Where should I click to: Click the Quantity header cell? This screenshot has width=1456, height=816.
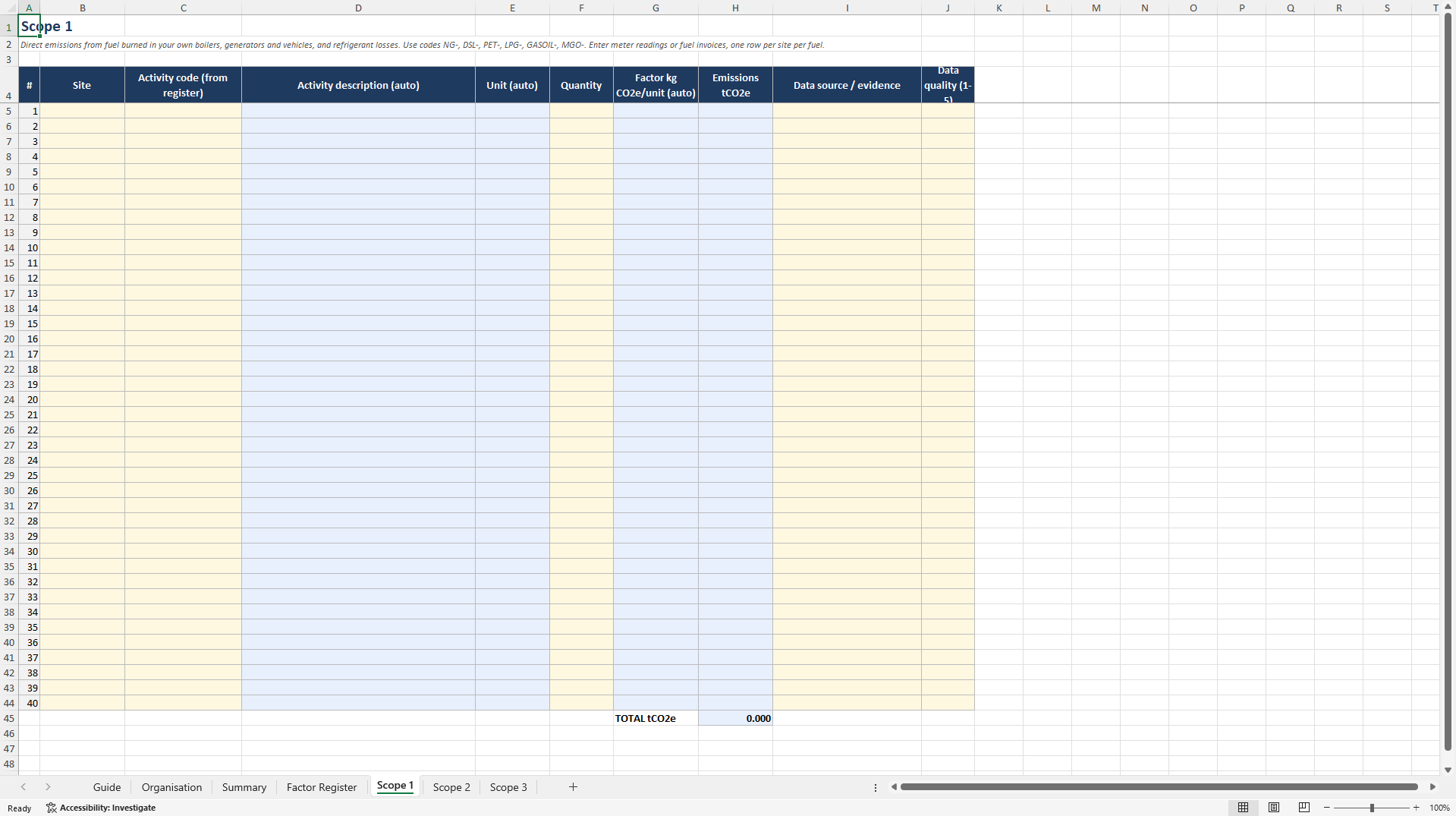click(x=581, y=85)
